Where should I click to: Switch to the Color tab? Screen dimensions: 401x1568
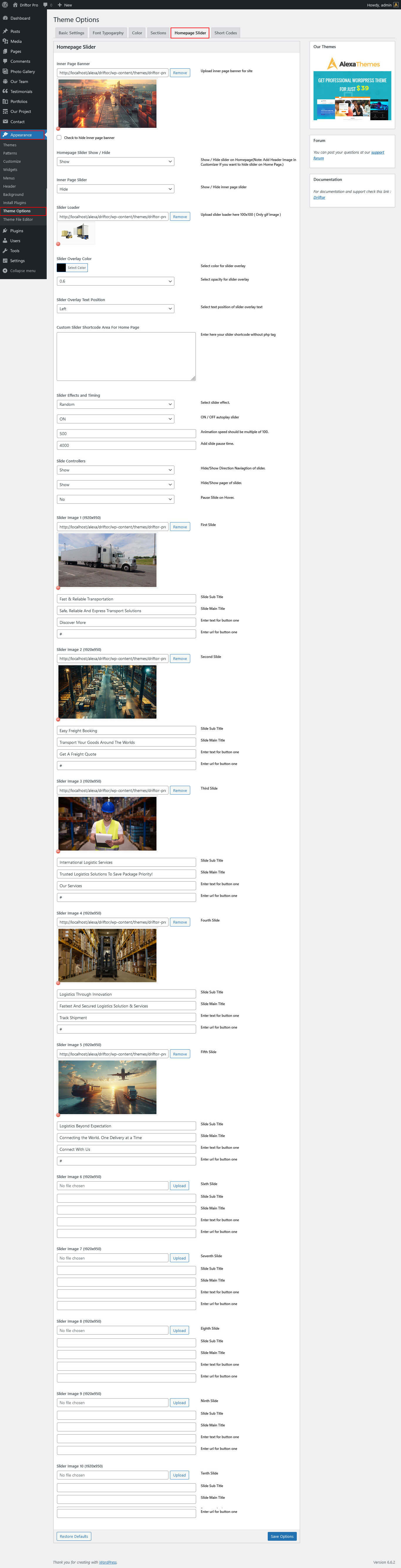pos(137,33)
